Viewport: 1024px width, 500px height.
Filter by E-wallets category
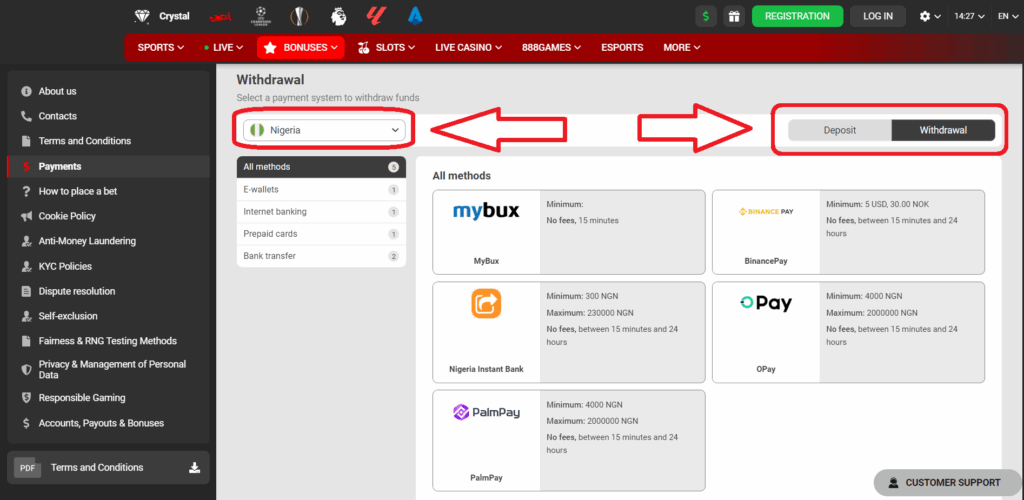[321, 189]
